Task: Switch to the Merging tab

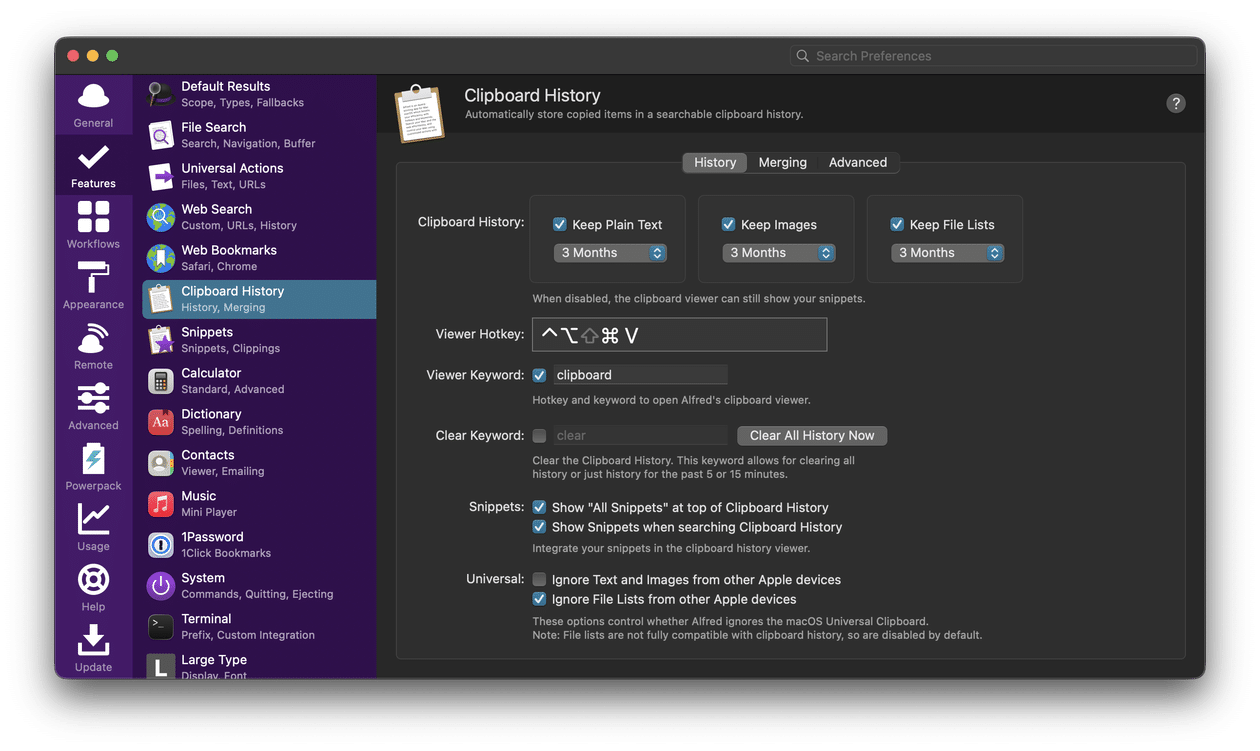Action: point(782,162)
